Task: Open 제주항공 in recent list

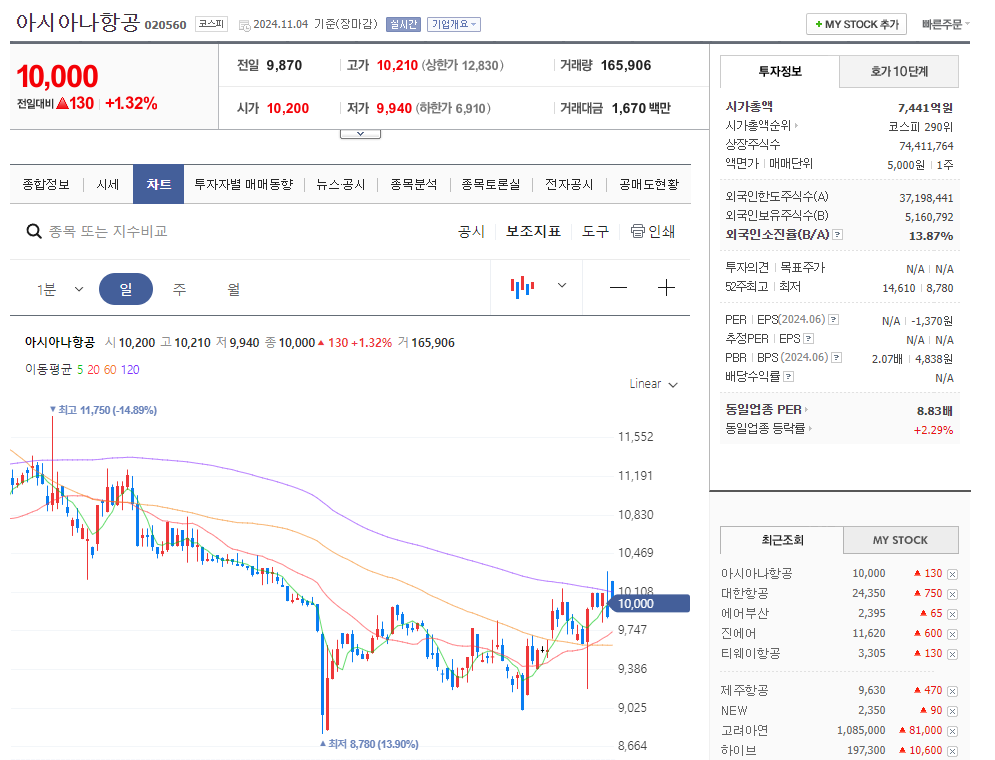Action: click(x=744, y=690)
